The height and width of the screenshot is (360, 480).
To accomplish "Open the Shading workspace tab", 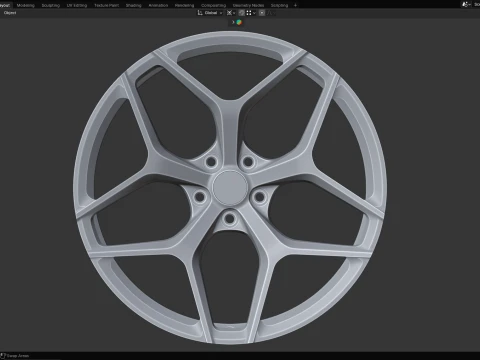I will coord(133,5).
